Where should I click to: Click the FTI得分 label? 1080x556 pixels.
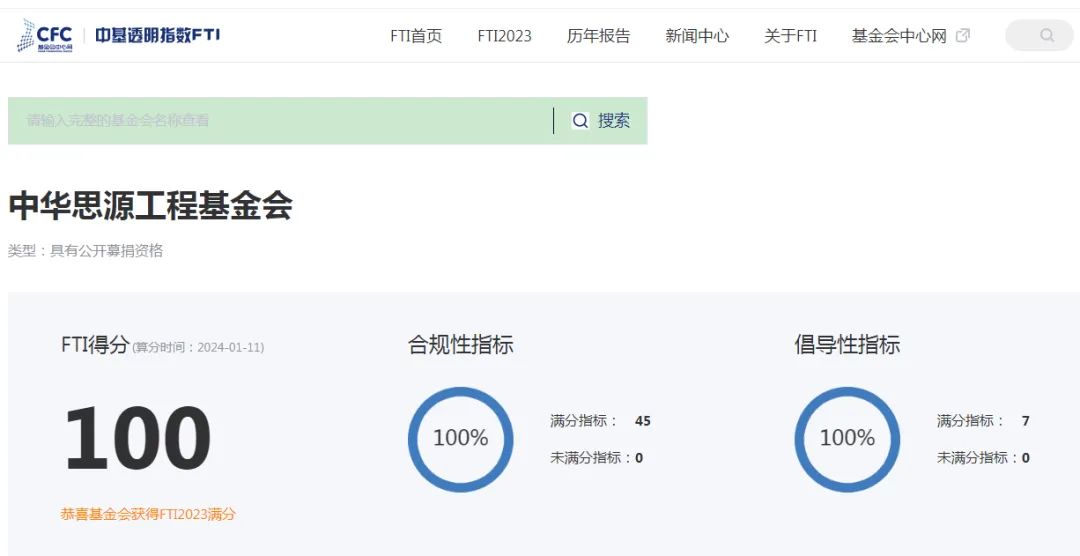coord(95,344)
